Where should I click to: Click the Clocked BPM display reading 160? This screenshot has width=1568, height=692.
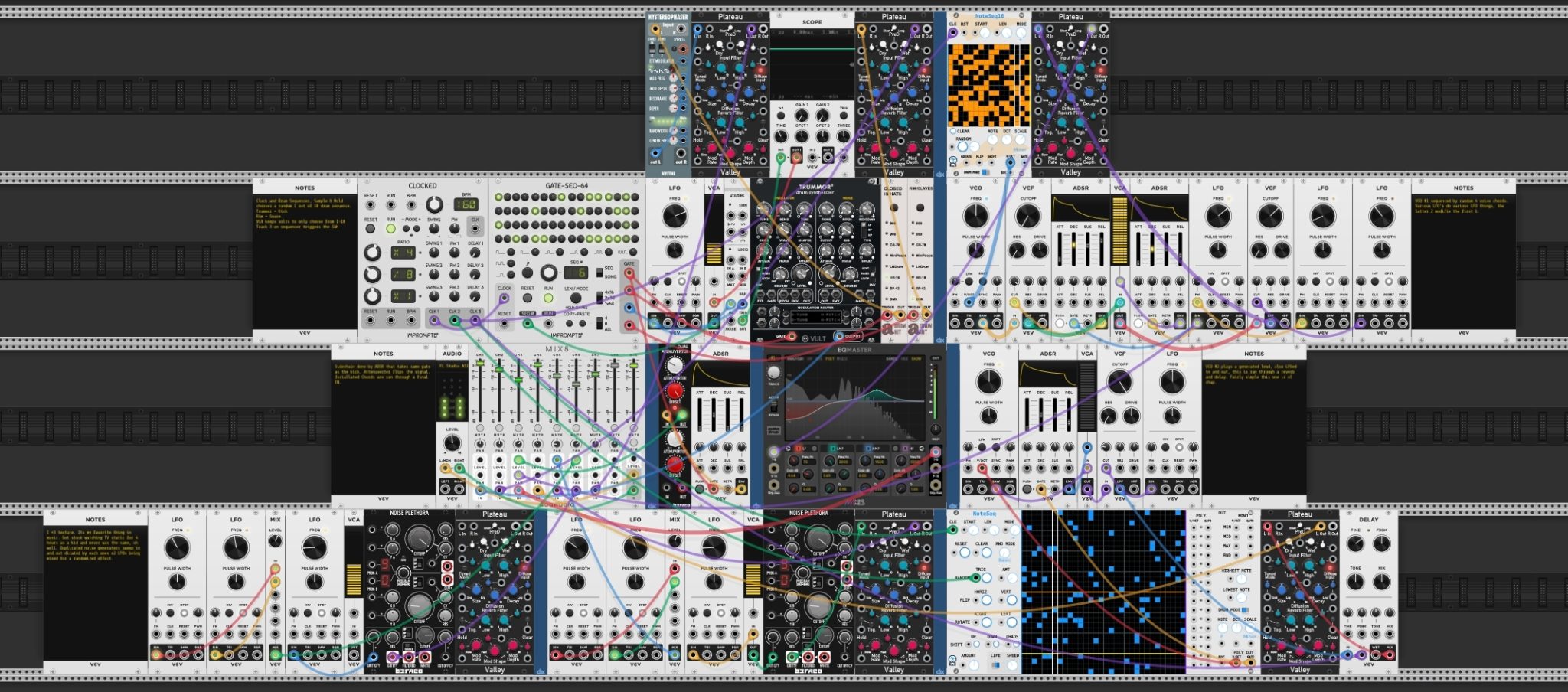click(465, 204)
